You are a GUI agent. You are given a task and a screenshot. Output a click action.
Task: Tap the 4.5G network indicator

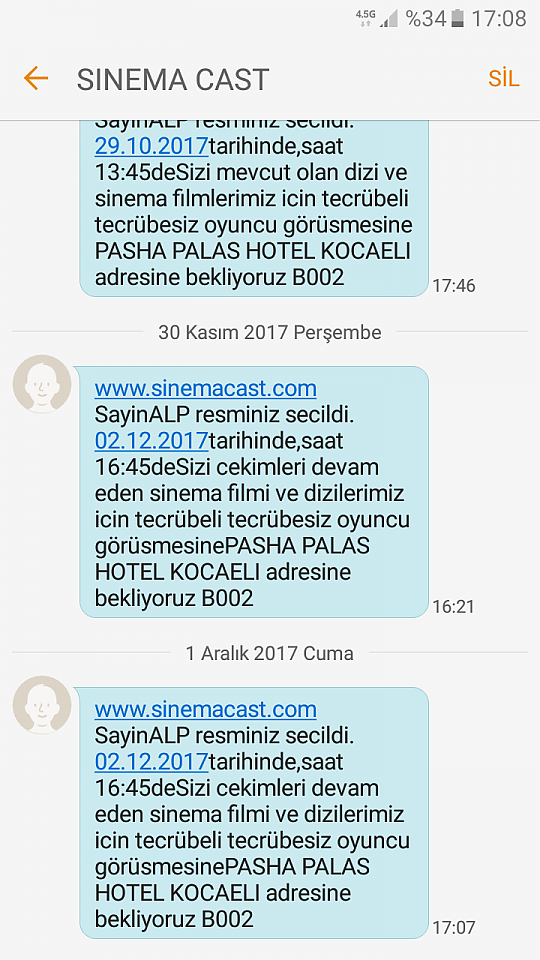click(365, 18)
